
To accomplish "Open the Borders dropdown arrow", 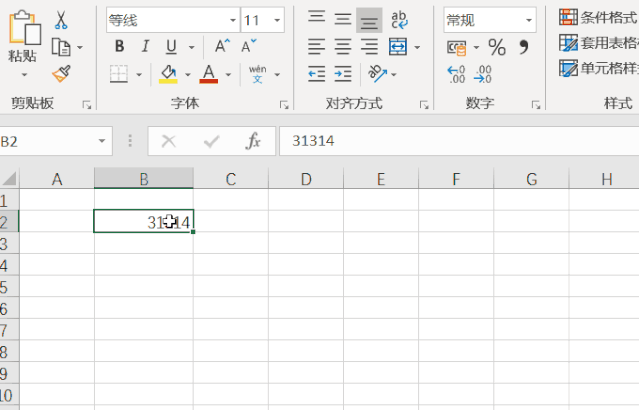I will (x=139, y=75).
